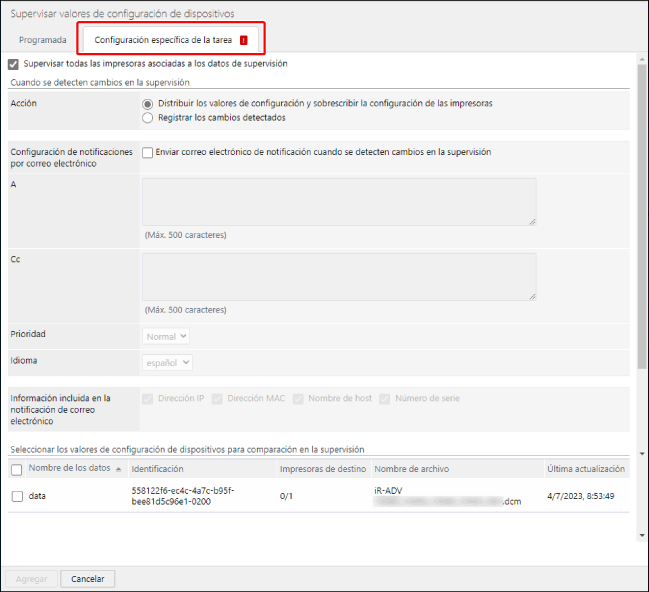Click the scrollbar up arrow
The width and height of the screenshot is (649, 592).
pos(642,58)
